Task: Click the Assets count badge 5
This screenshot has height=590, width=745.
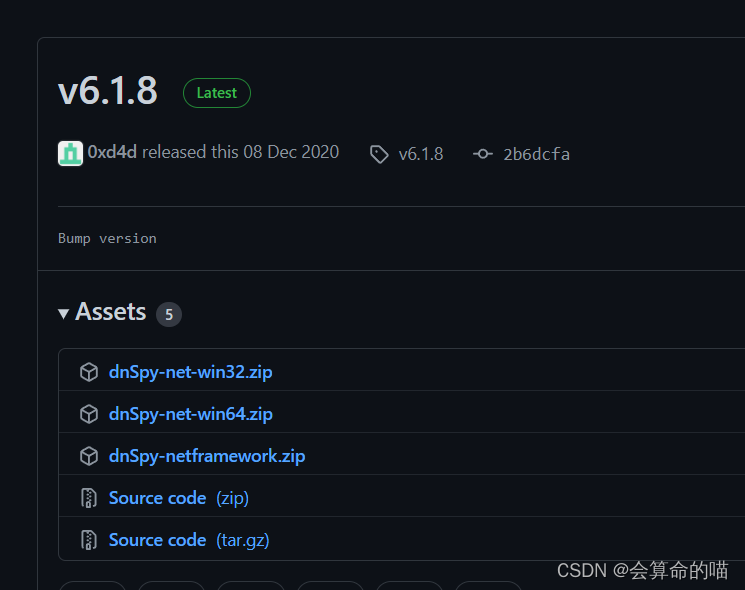Action: (169, 314)
